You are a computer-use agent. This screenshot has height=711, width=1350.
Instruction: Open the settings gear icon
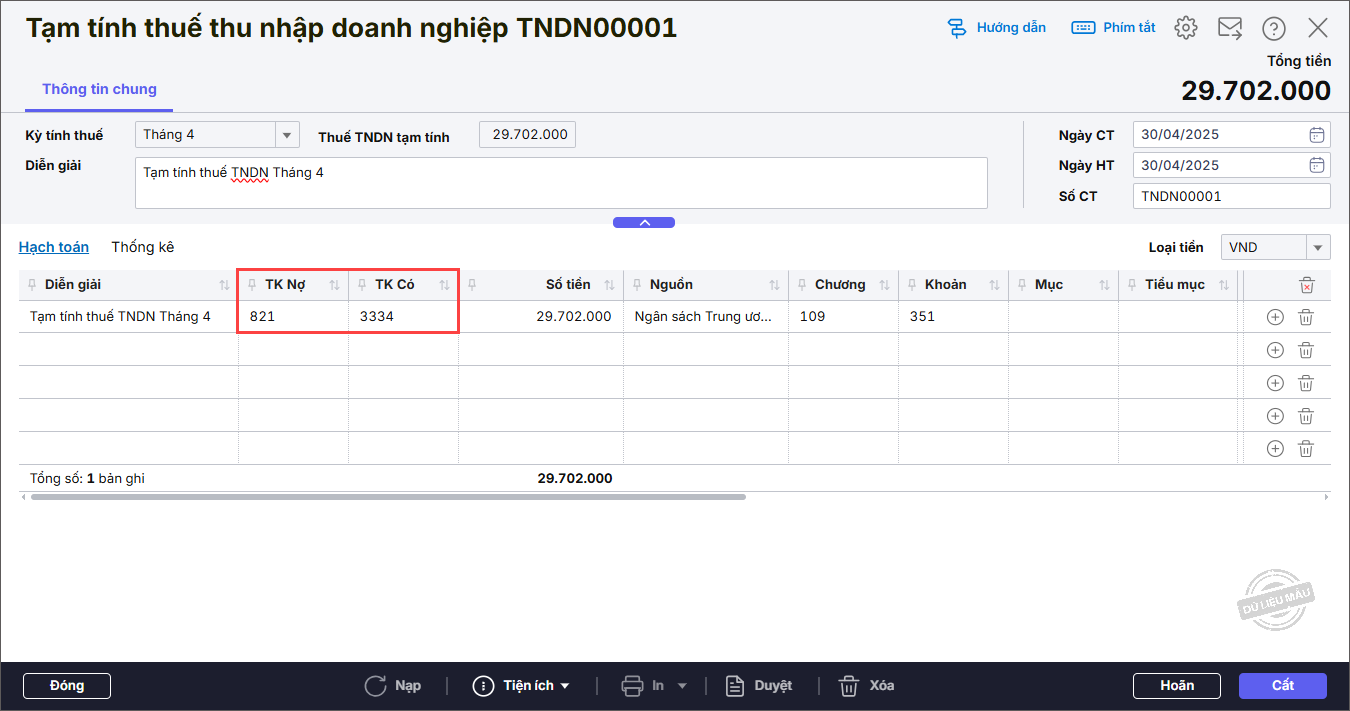(1186, 28)
